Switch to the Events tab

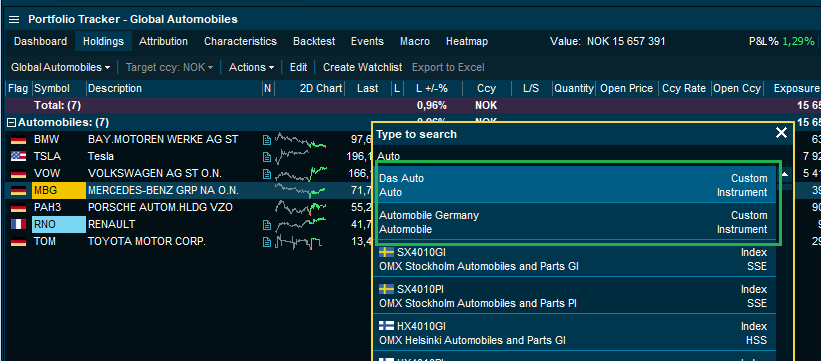(x=367, y=41)
